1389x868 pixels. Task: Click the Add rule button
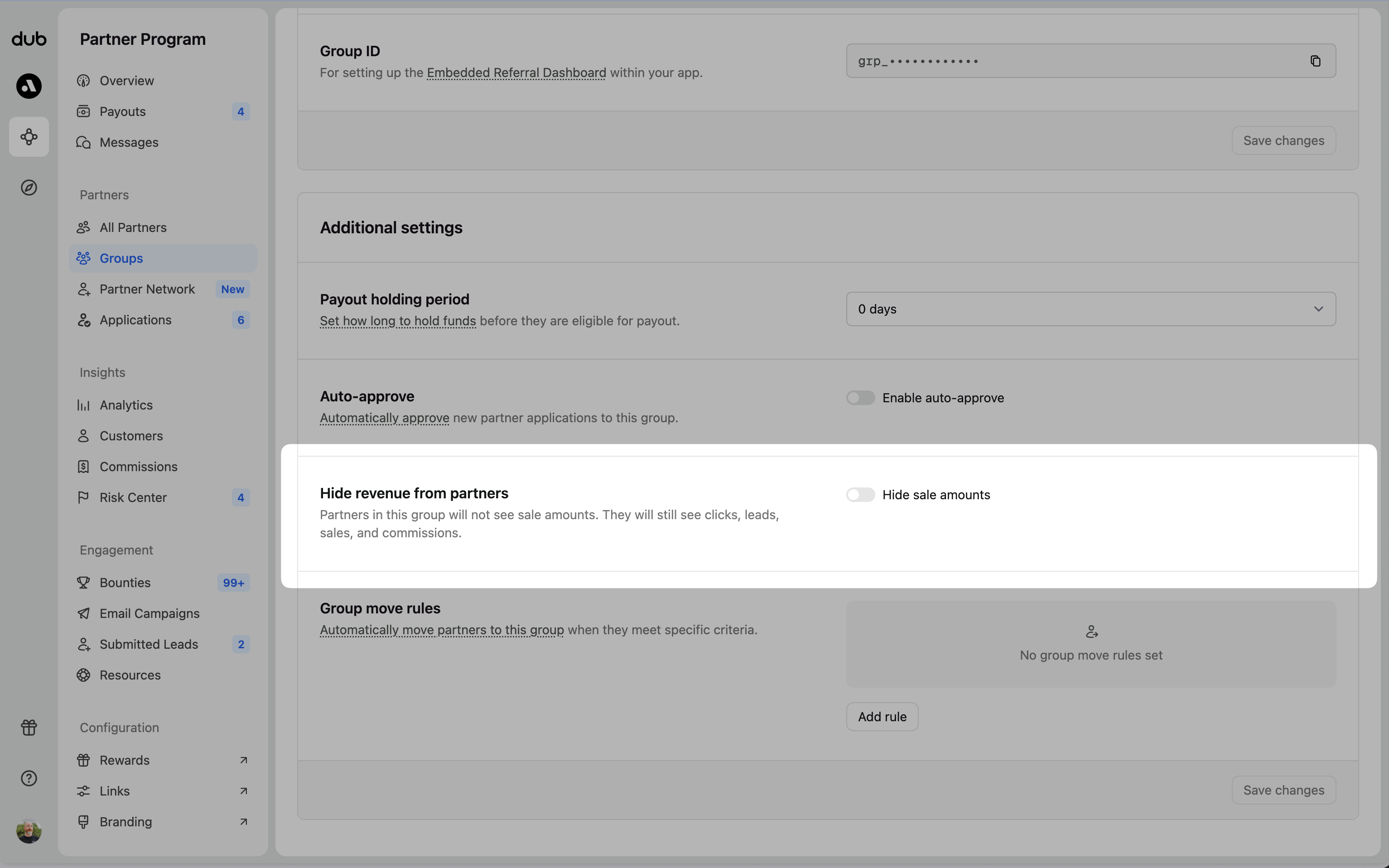pyautogui.click(x=882, y=717)
